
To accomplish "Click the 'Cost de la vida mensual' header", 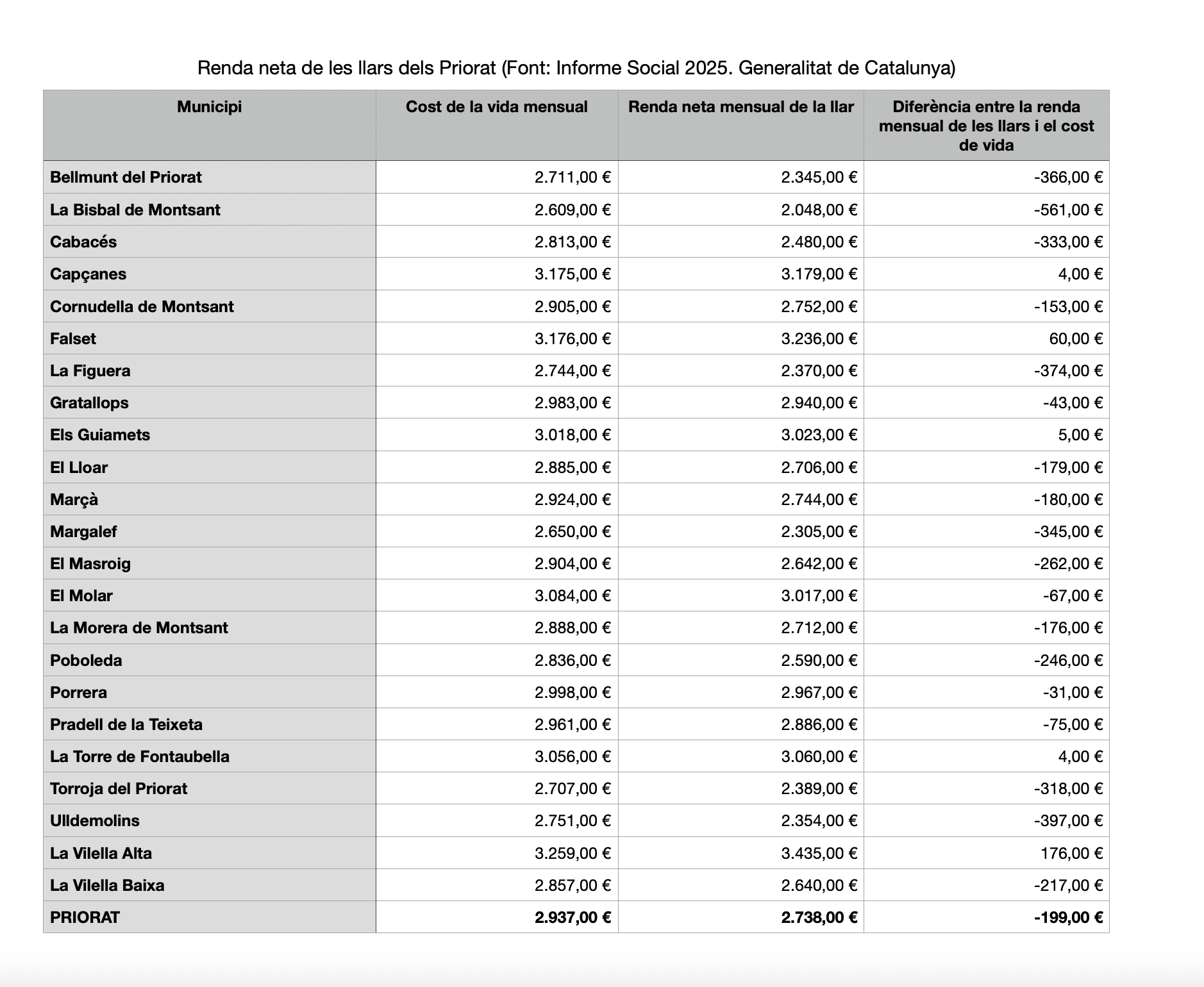I will (496, 106).
